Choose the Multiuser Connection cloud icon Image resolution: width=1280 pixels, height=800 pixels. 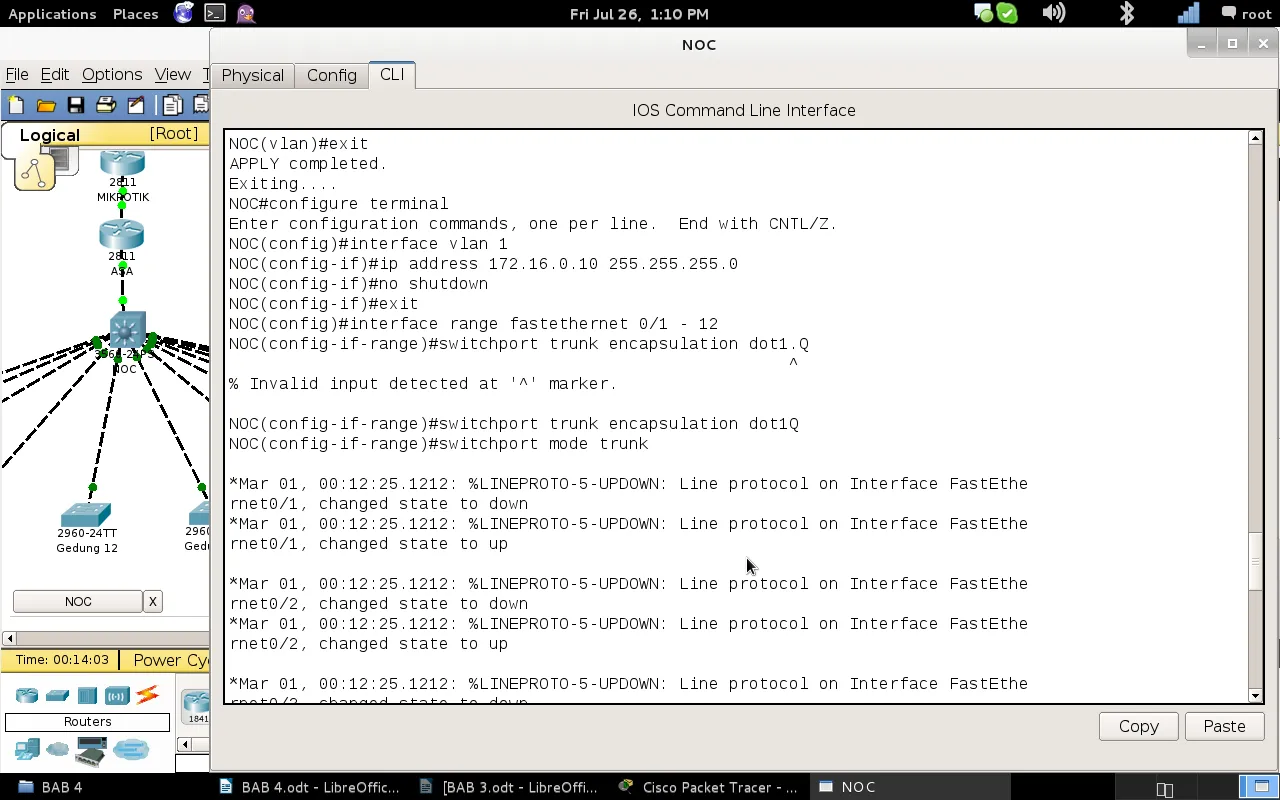(x=130, y=749)
